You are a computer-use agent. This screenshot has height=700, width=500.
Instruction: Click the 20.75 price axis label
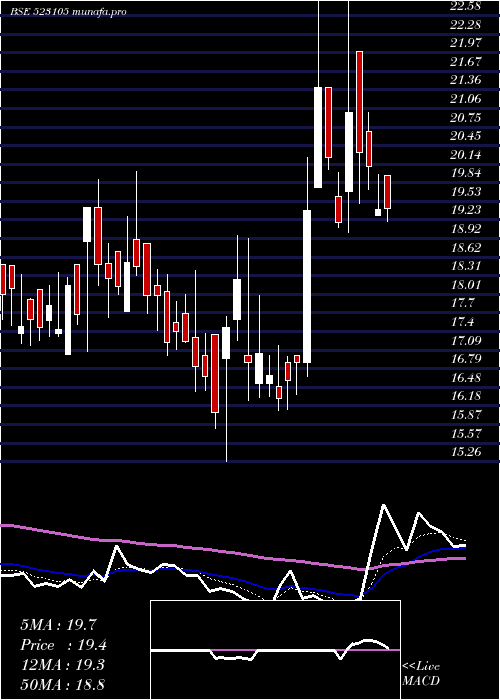[466, 117]
